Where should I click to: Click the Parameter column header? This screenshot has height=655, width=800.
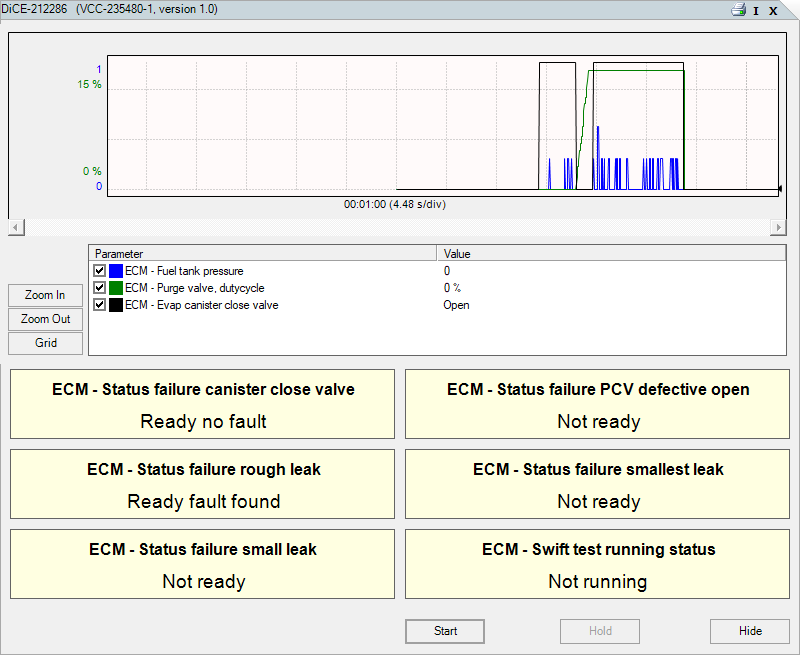(x=262, y=254)
